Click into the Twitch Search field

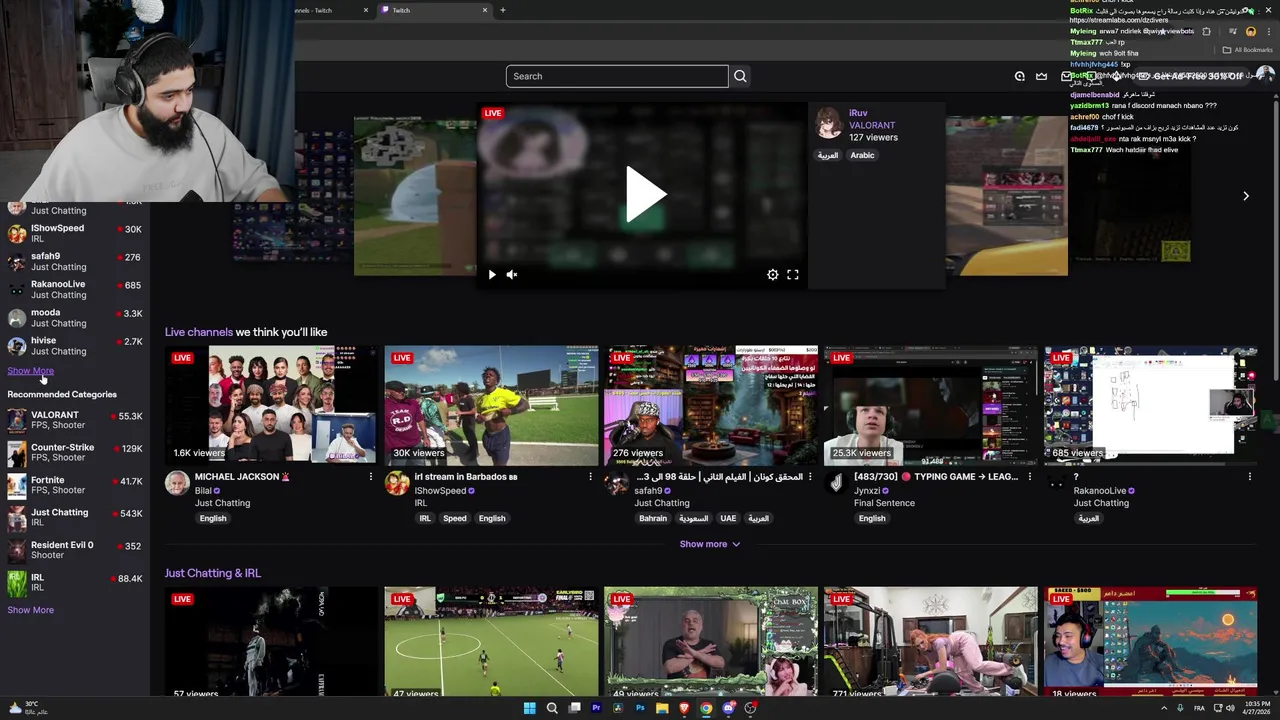617,76
